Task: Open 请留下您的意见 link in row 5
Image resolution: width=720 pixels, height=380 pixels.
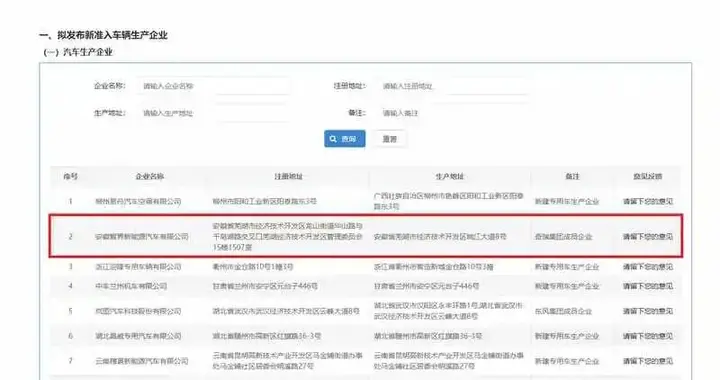Action: (x=648, y=311)
